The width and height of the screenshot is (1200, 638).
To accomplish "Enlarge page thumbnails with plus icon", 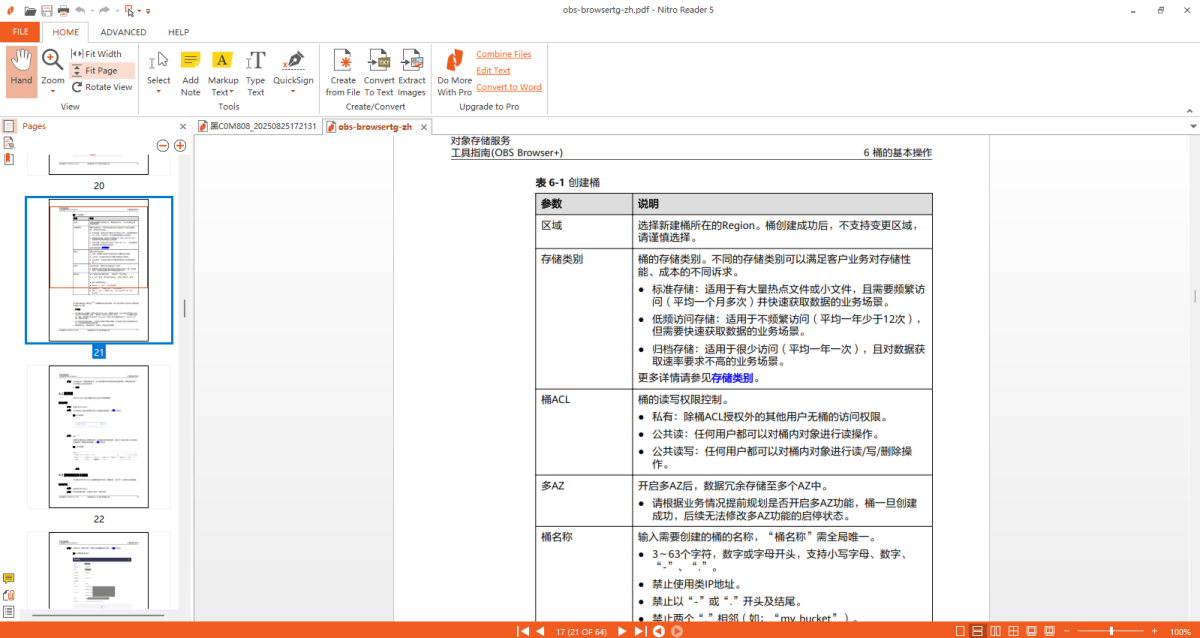I will pos(180,146).
